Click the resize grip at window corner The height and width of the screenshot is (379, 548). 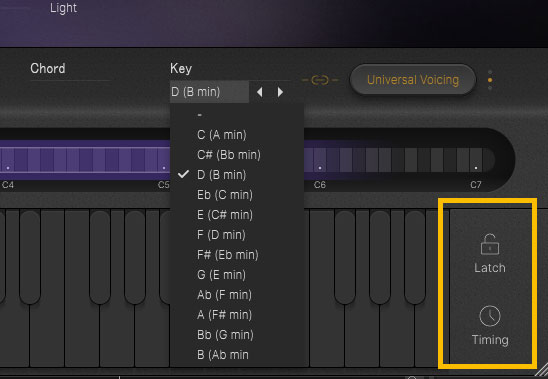point(541,371)
